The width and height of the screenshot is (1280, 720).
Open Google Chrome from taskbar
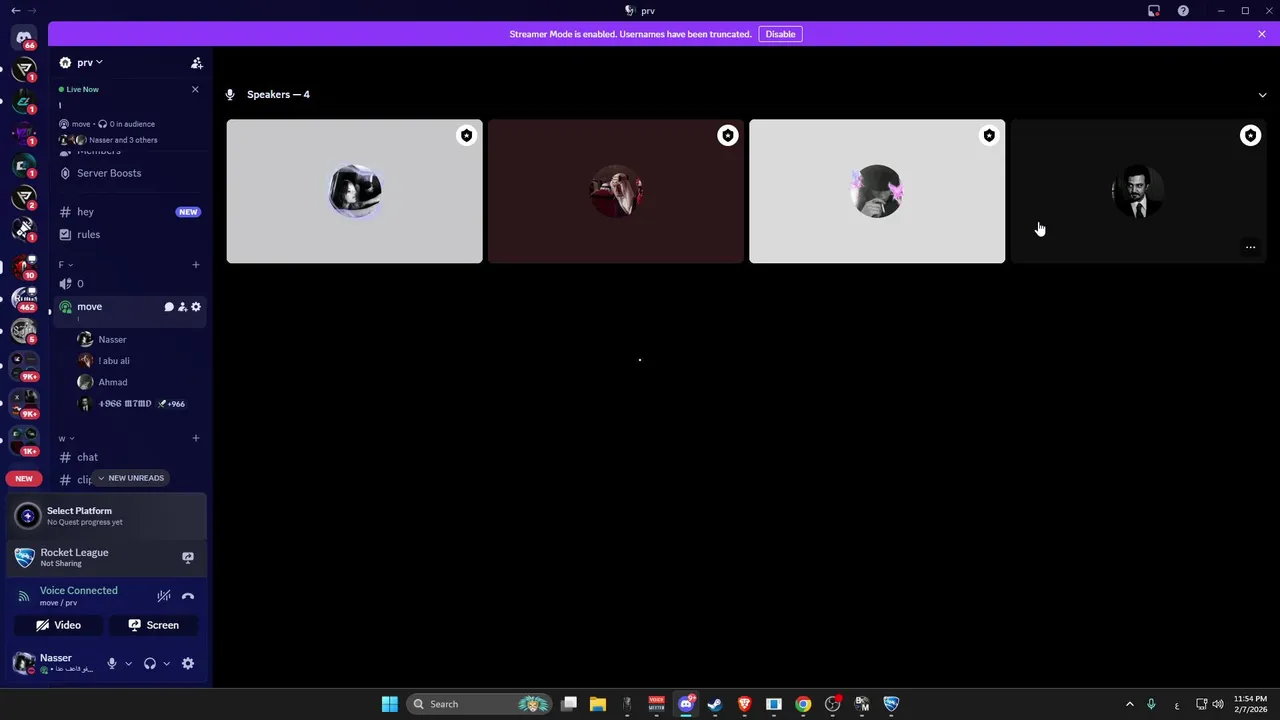click(803, 704)
